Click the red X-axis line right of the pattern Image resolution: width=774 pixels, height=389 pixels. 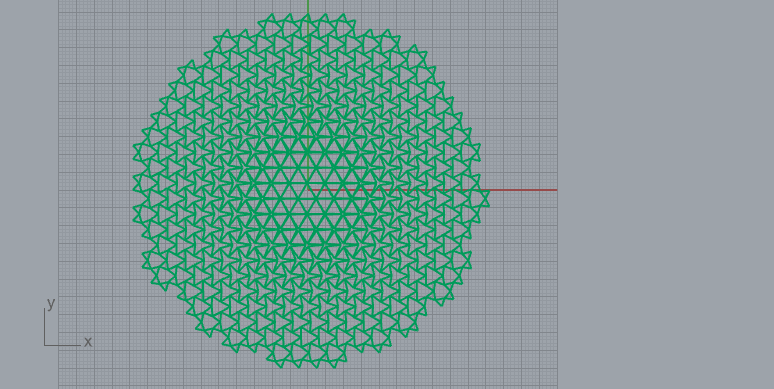point(523,190)
